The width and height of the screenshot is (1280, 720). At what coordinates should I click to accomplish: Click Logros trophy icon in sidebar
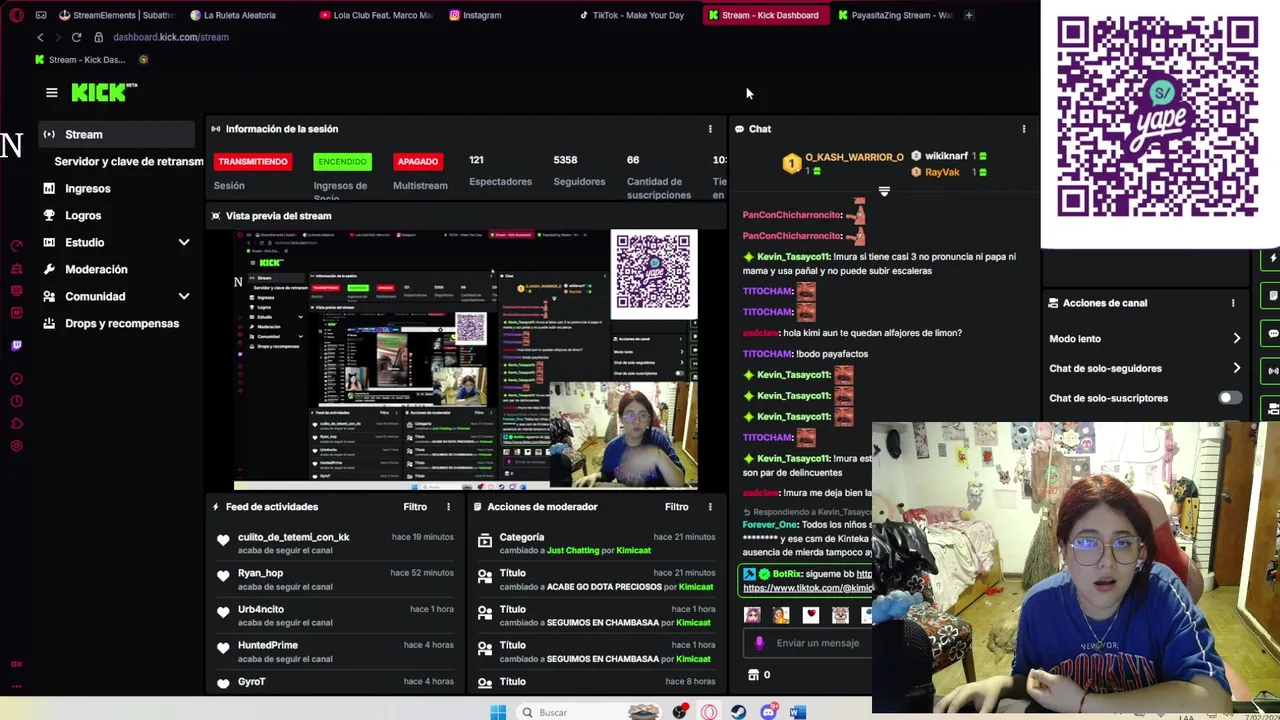point(49,215)
